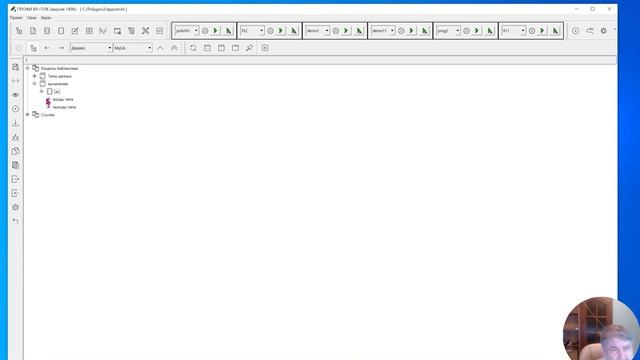The width and height of the screenshot is (640, 360).
Task: Open the Окна menu
Action: [31, 18]
